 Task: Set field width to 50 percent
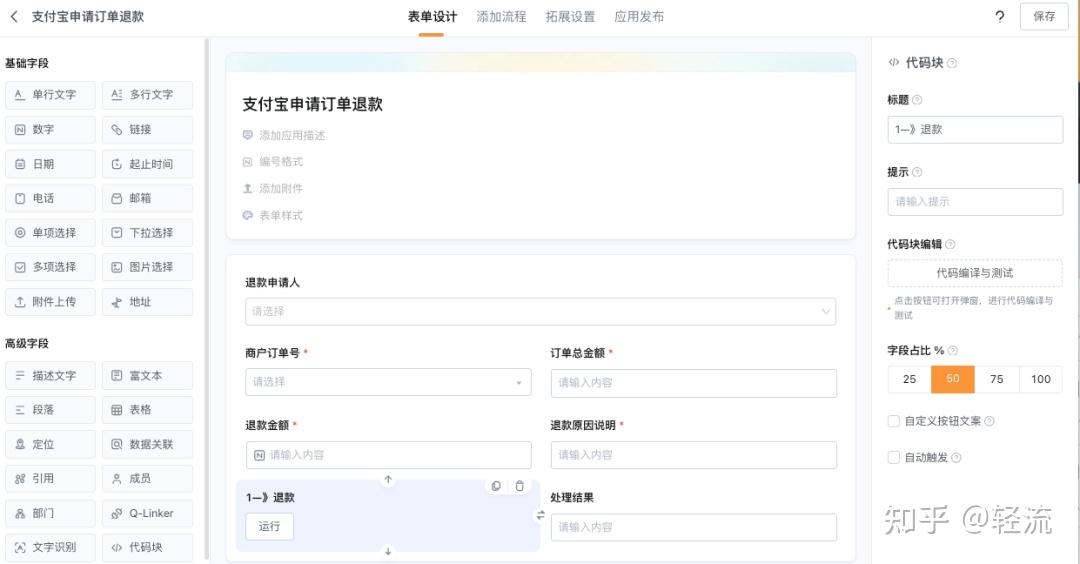pos(953,379)
